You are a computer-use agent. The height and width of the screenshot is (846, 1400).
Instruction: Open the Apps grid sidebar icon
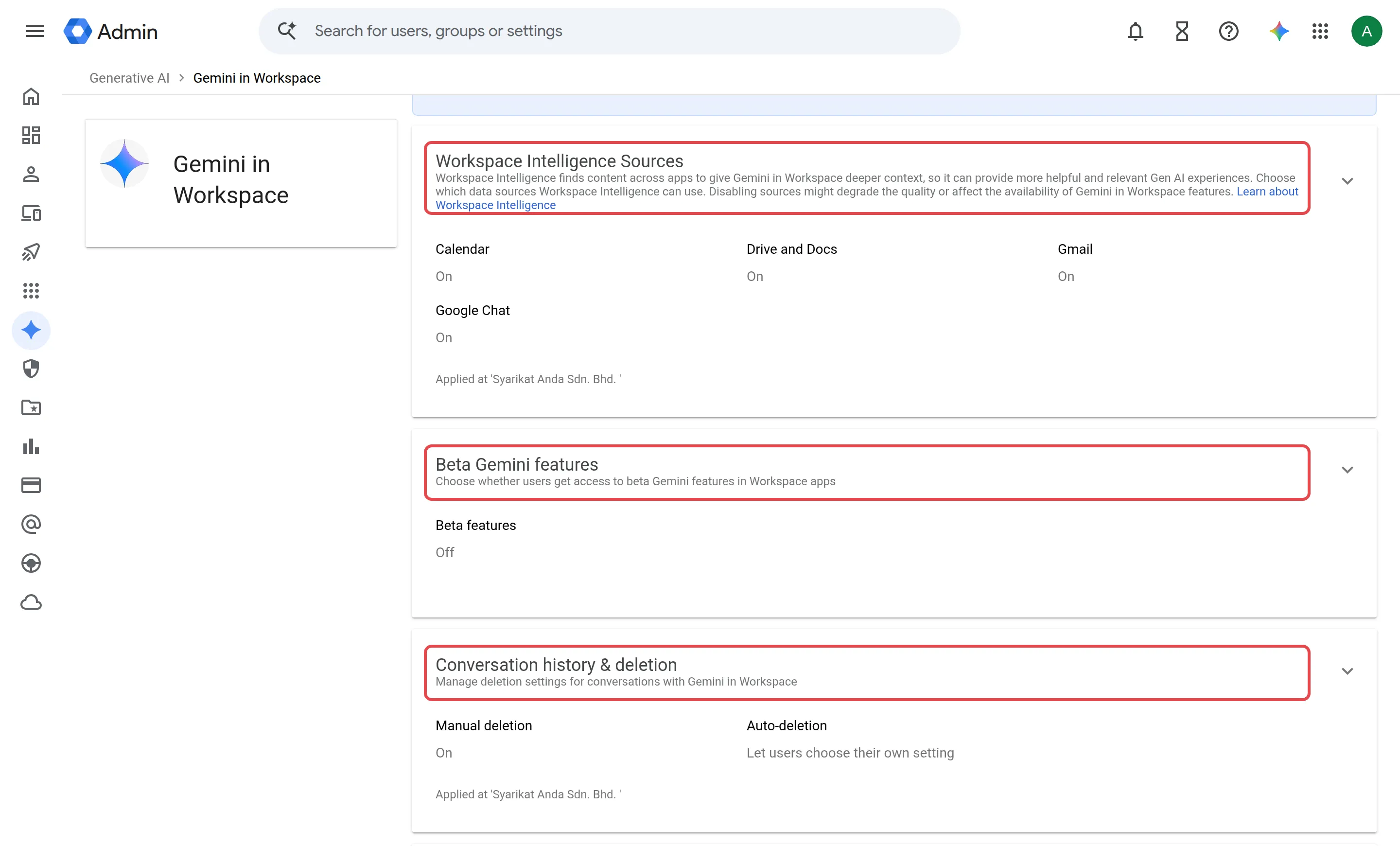pos(31,291)
